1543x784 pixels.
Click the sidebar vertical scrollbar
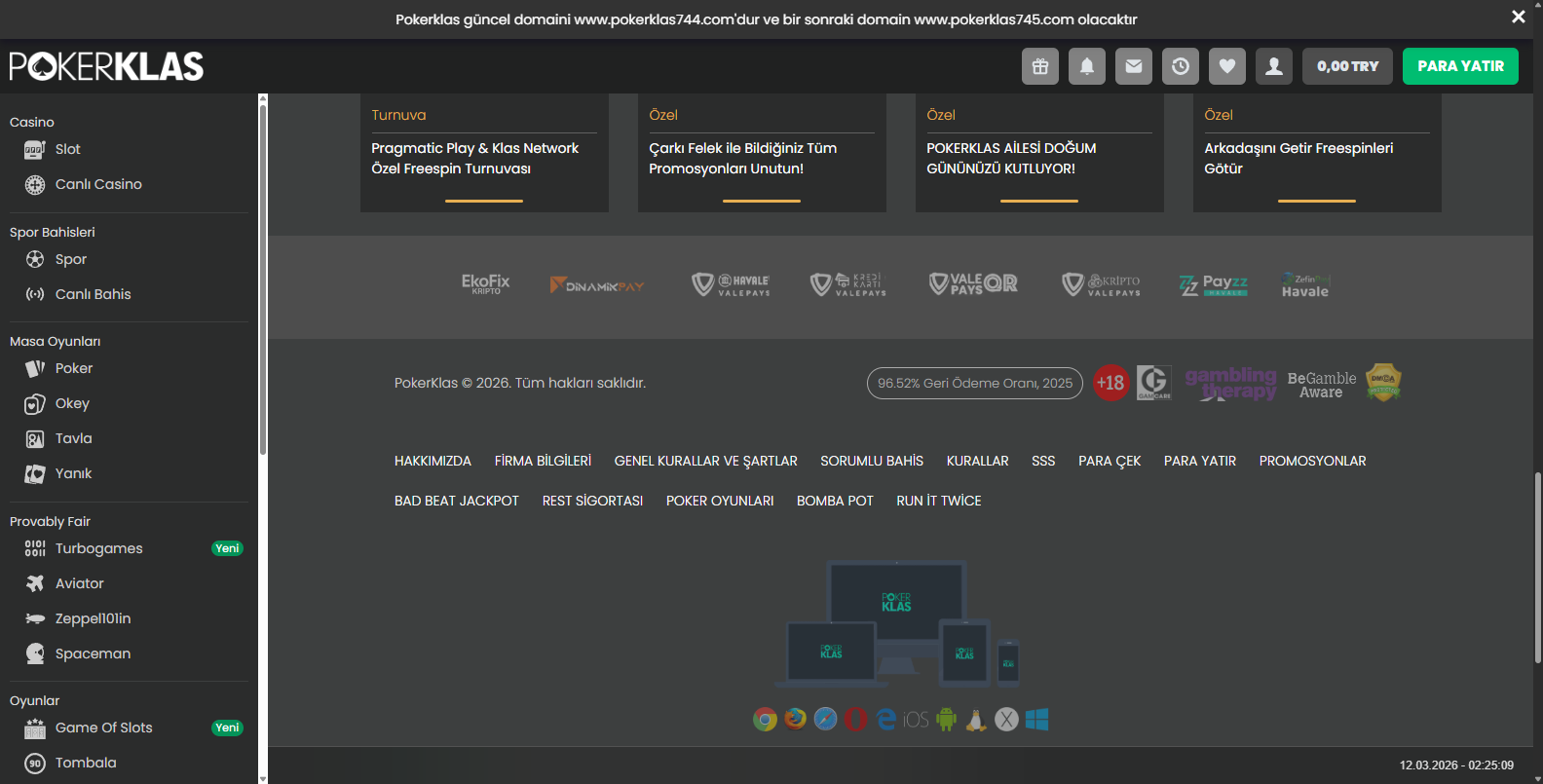263,278
